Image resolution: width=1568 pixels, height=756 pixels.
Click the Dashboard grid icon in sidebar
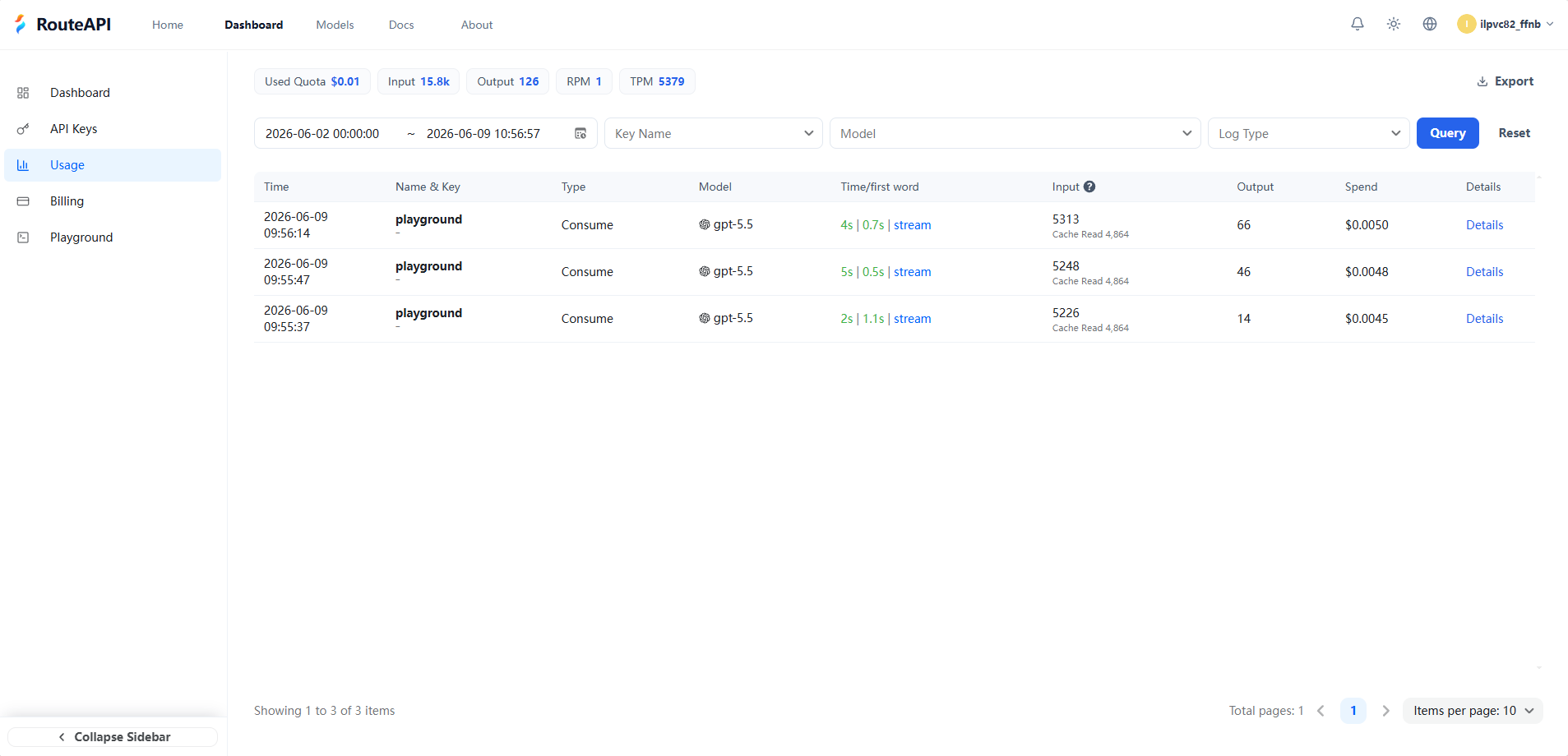pos(23,93)
